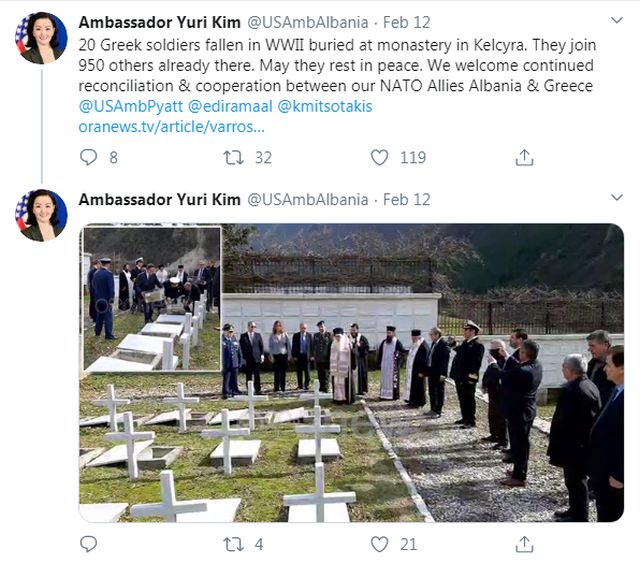
Task: Click the @USAmbAlbania handle on second tweet
Action: [307, 200]
